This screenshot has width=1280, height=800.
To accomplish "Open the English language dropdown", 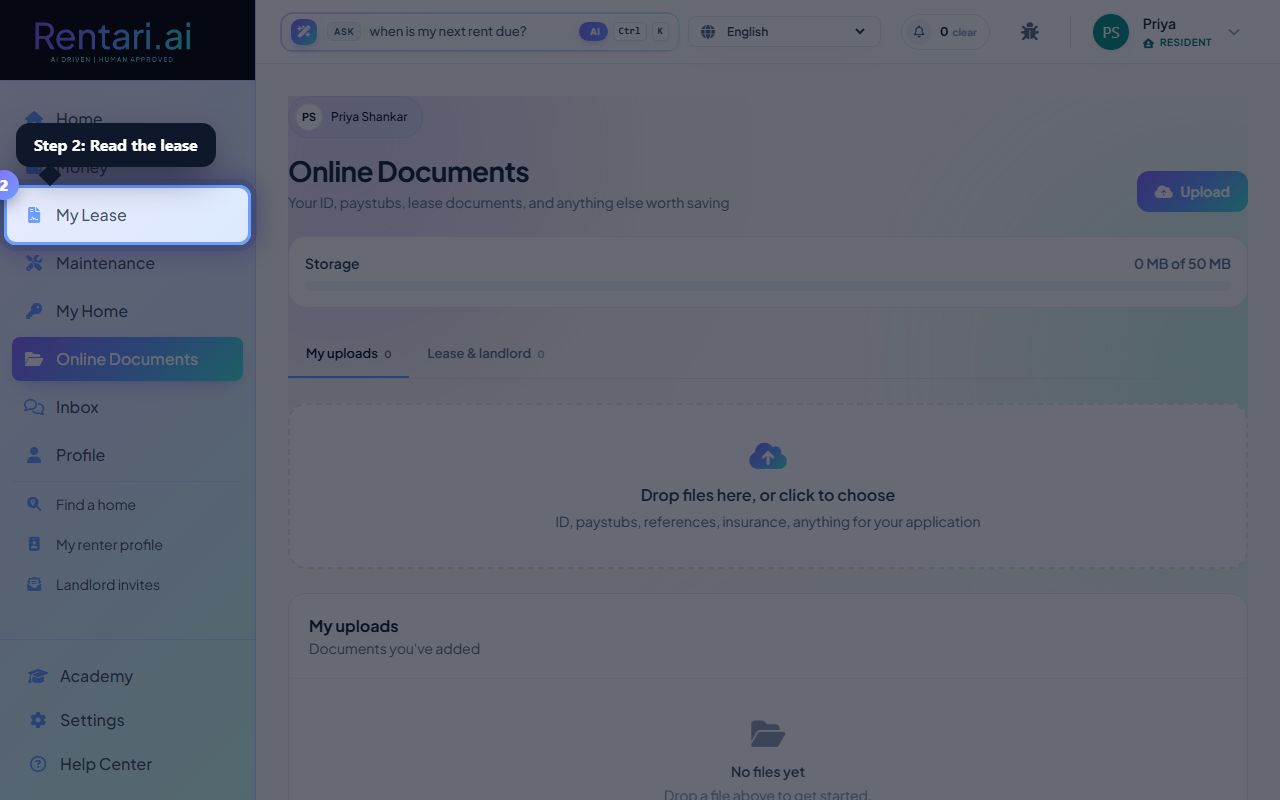I will point(784,32).
